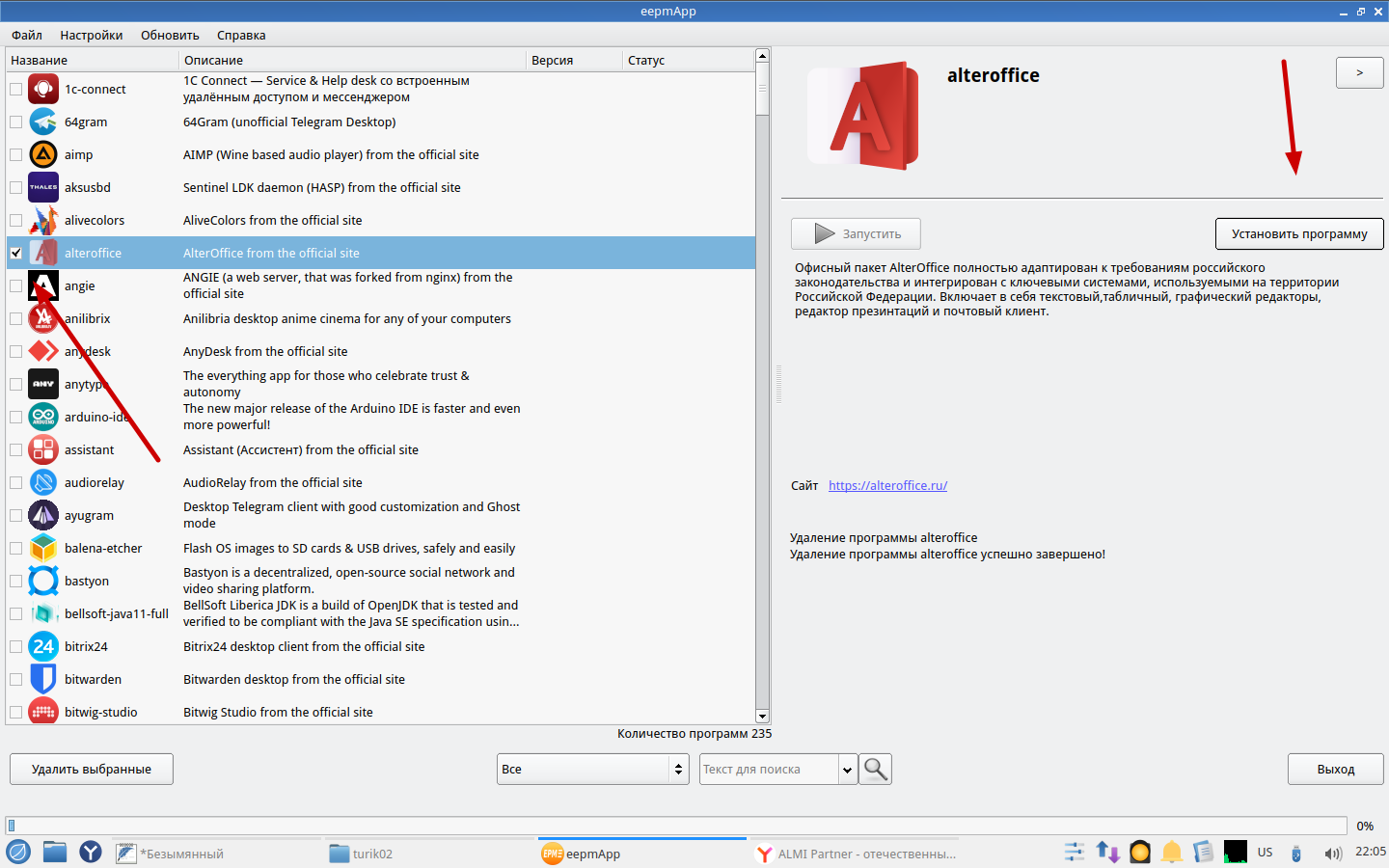Switch to the ALMI Partner taskbar window

pos(856,854)
